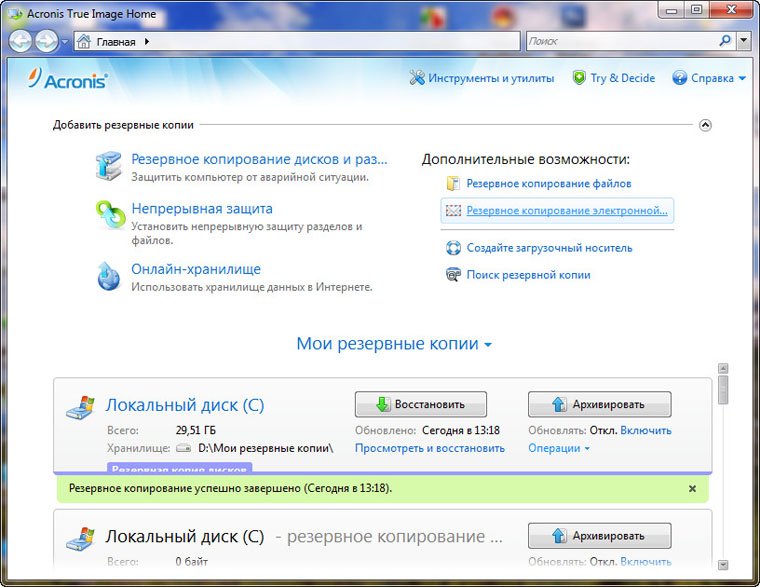Click the create bootable media icon
Image resolution: width=760 pixels, height=587 pixels.
[x=453, y=248]
